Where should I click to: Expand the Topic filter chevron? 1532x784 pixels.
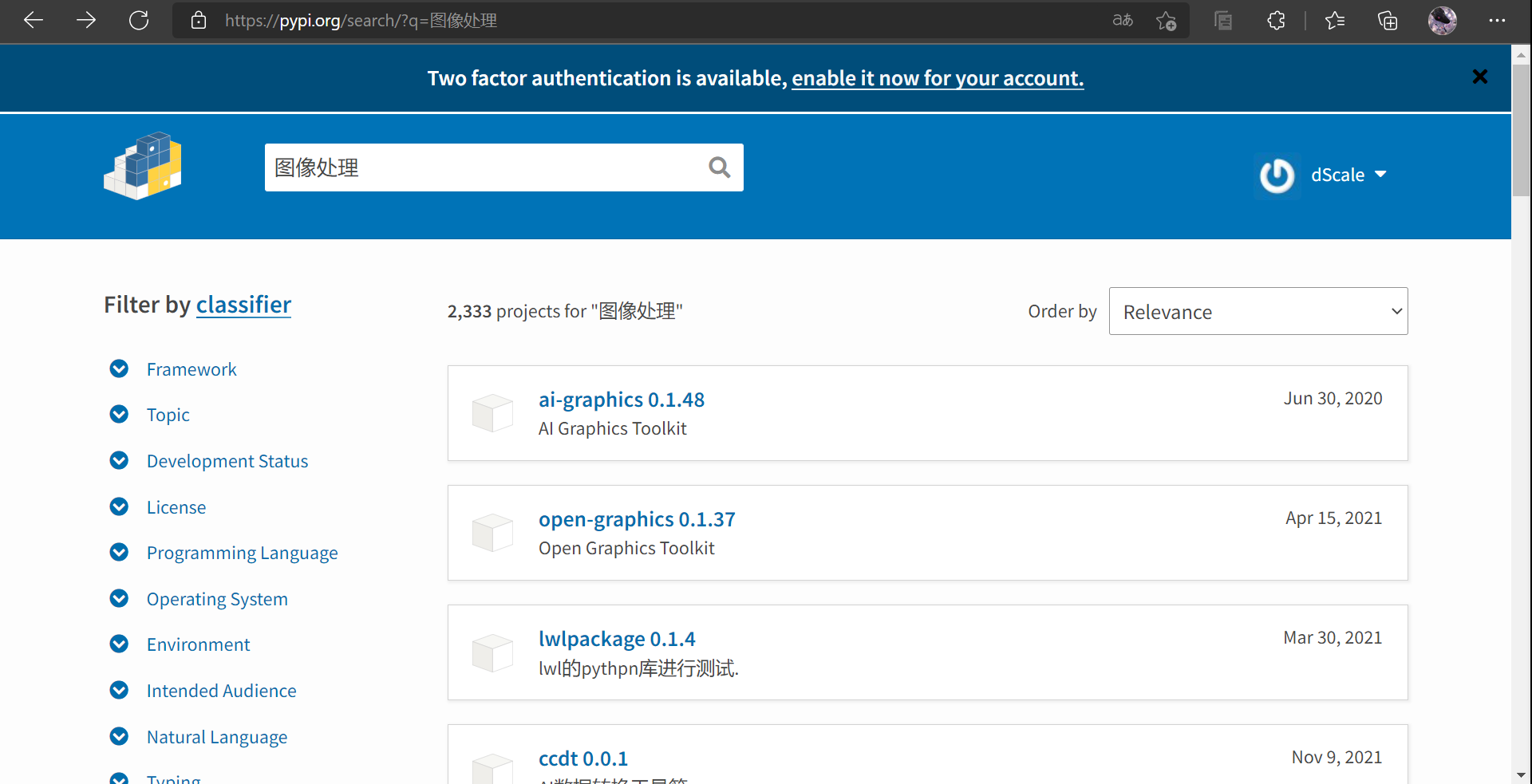click(x=119, y=414)
